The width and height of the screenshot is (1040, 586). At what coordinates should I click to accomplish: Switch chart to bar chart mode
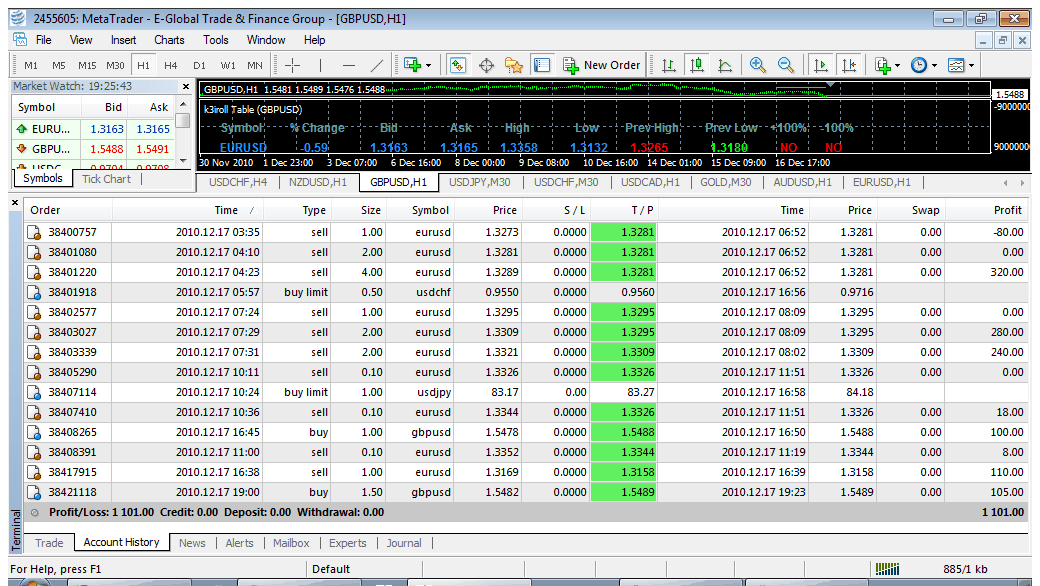click(x=669, y=65)
